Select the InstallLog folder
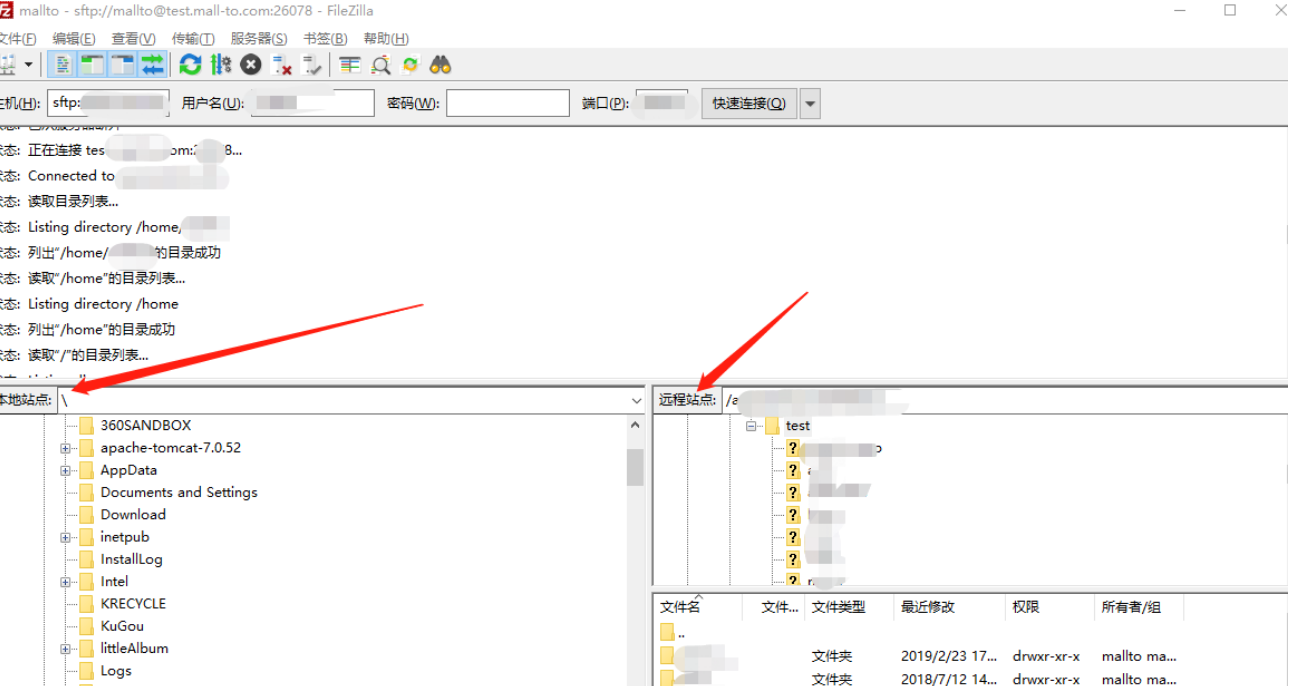Image resolution: width=1294 pixels, height=686 pixels. pyautogui.click(x=131, y=559)
